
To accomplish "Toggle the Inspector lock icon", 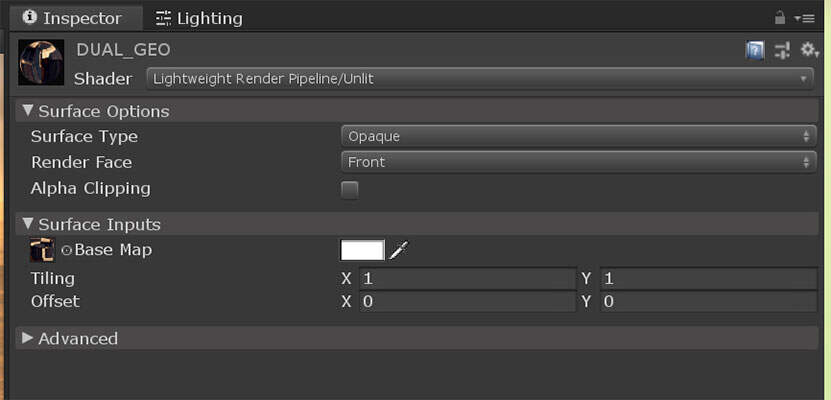I will (780, 18).
